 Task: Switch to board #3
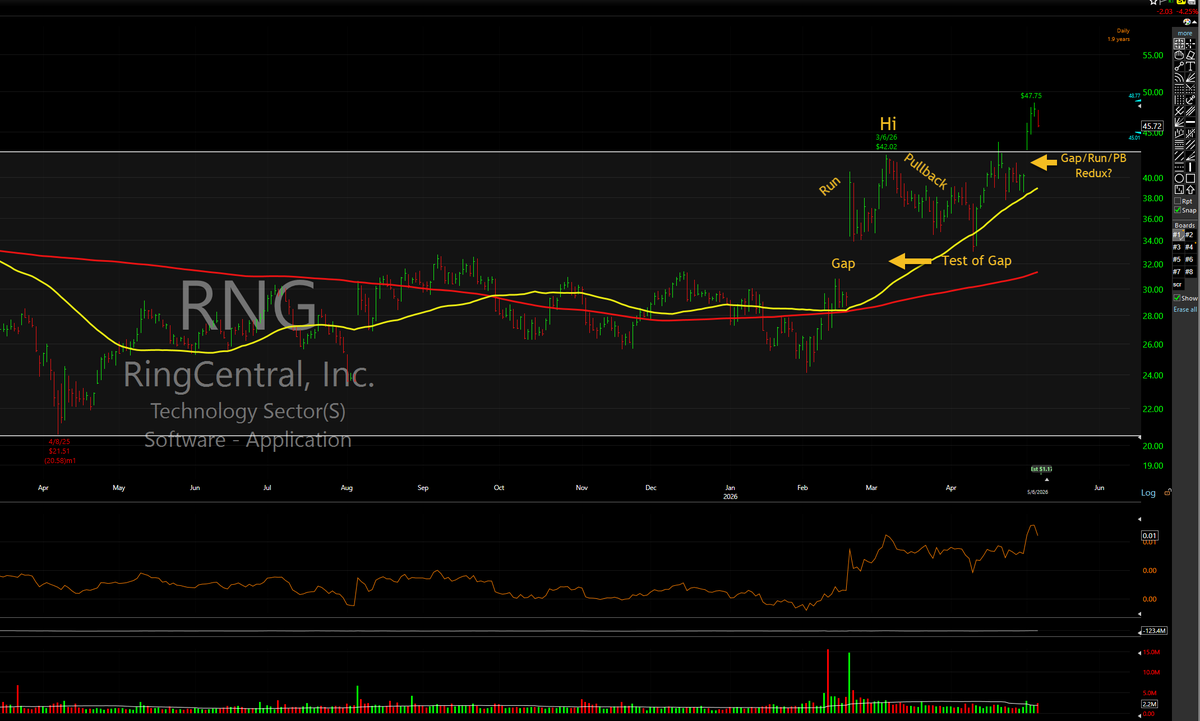point(1178,247)
